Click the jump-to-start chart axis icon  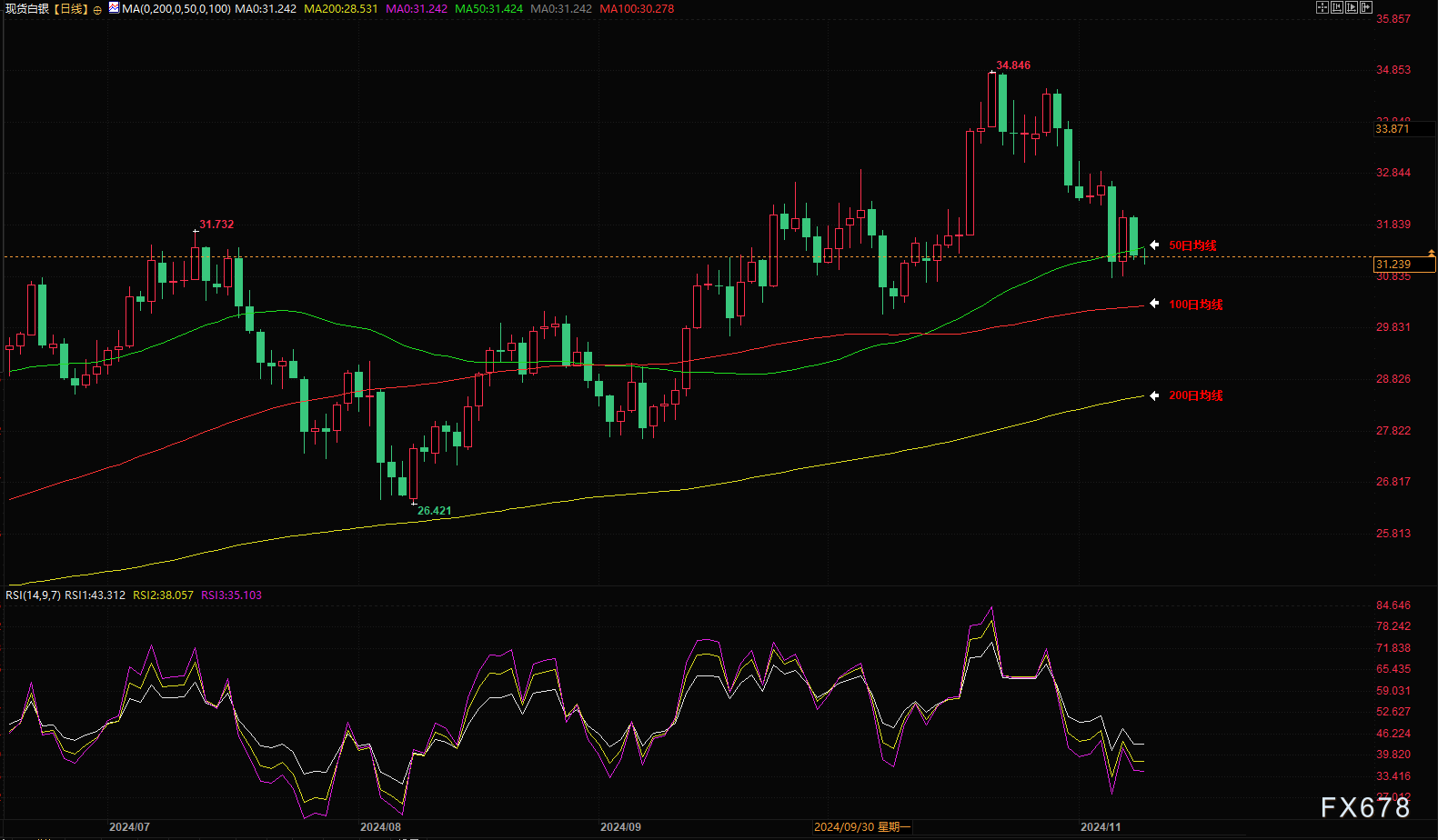(x=1337, y=7)
